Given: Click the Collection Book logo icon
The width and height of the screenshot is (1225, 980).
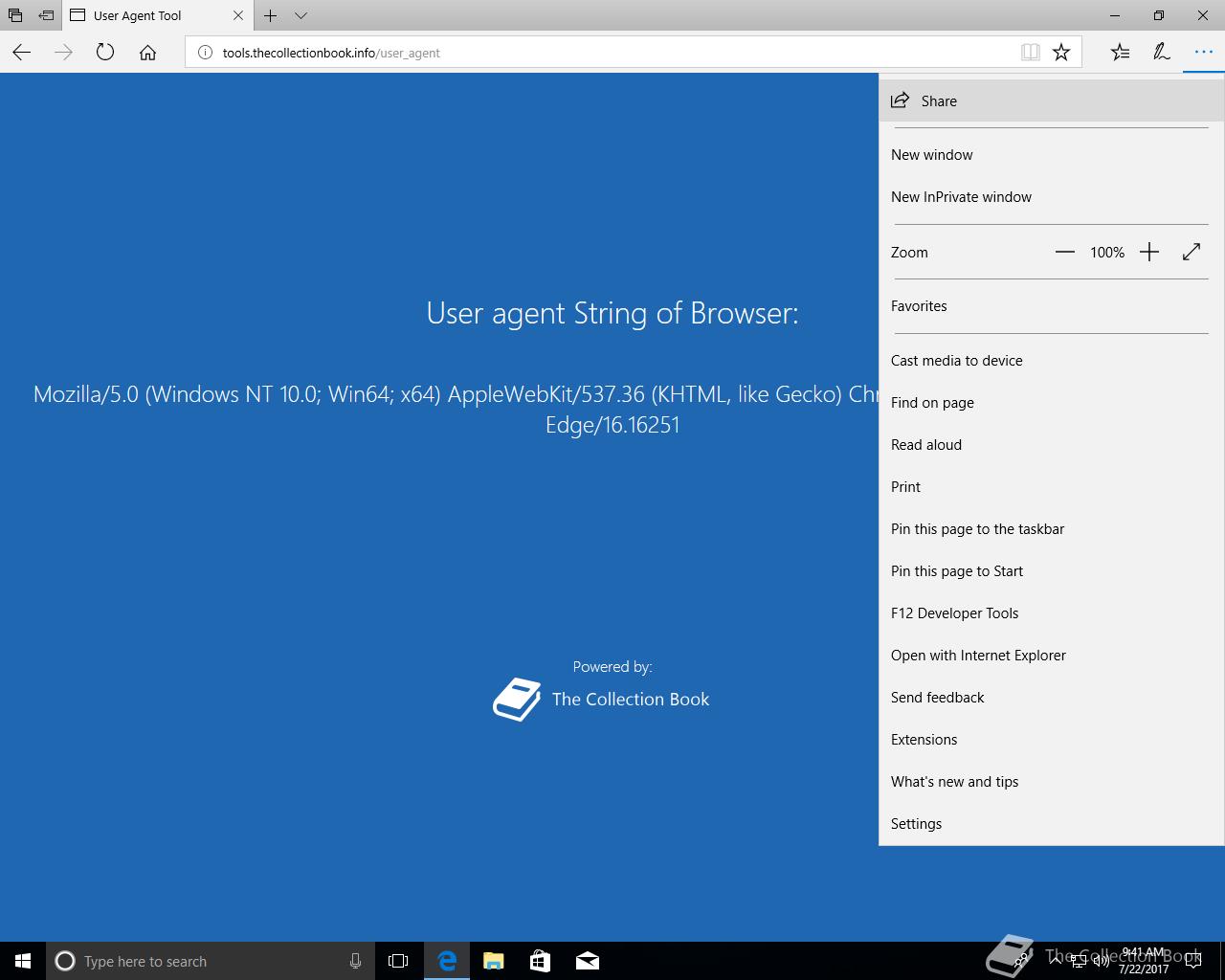Looking at the screenshot, I should [517, 700].
